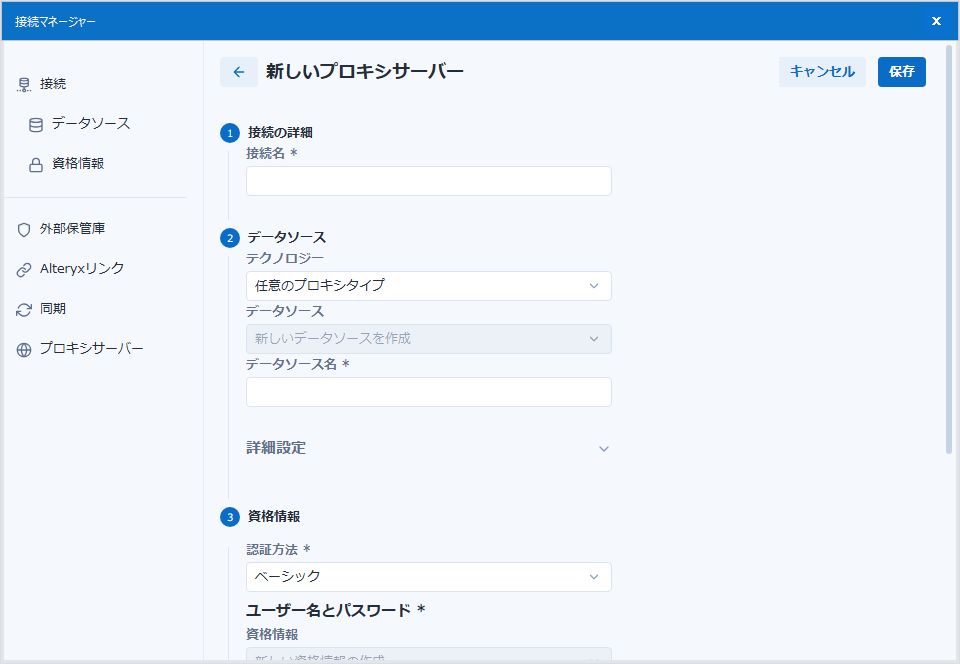The width and height of the screenshot is (960, 664).
Task: Click the プロキシサーバー globe icon
Action: [x=24, y=349]
